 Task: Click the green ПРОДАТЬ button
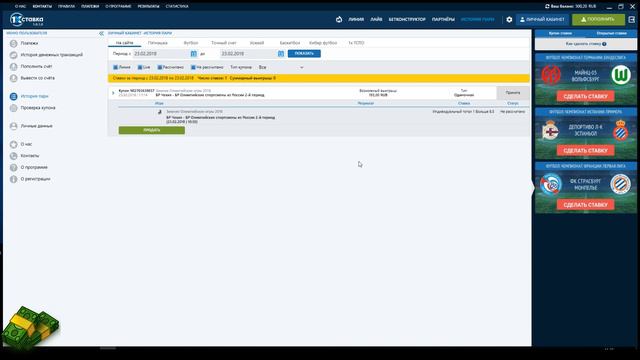(x=151, y=130)
